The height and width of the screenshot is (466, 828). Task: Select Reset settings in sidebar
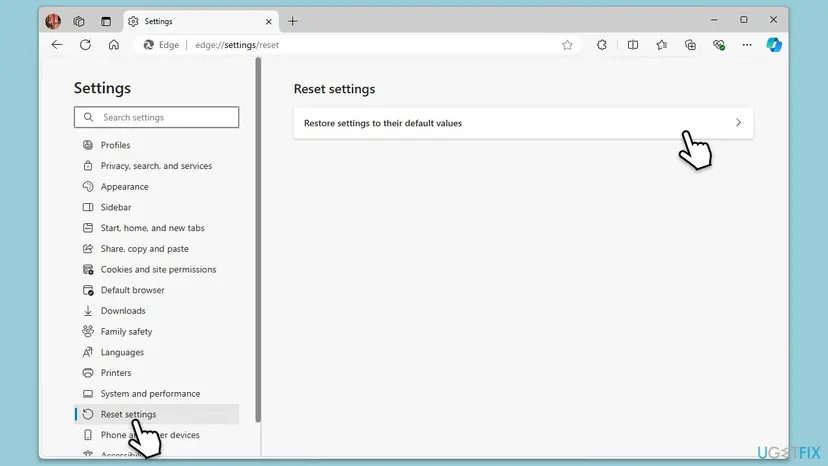click(156, 414)
